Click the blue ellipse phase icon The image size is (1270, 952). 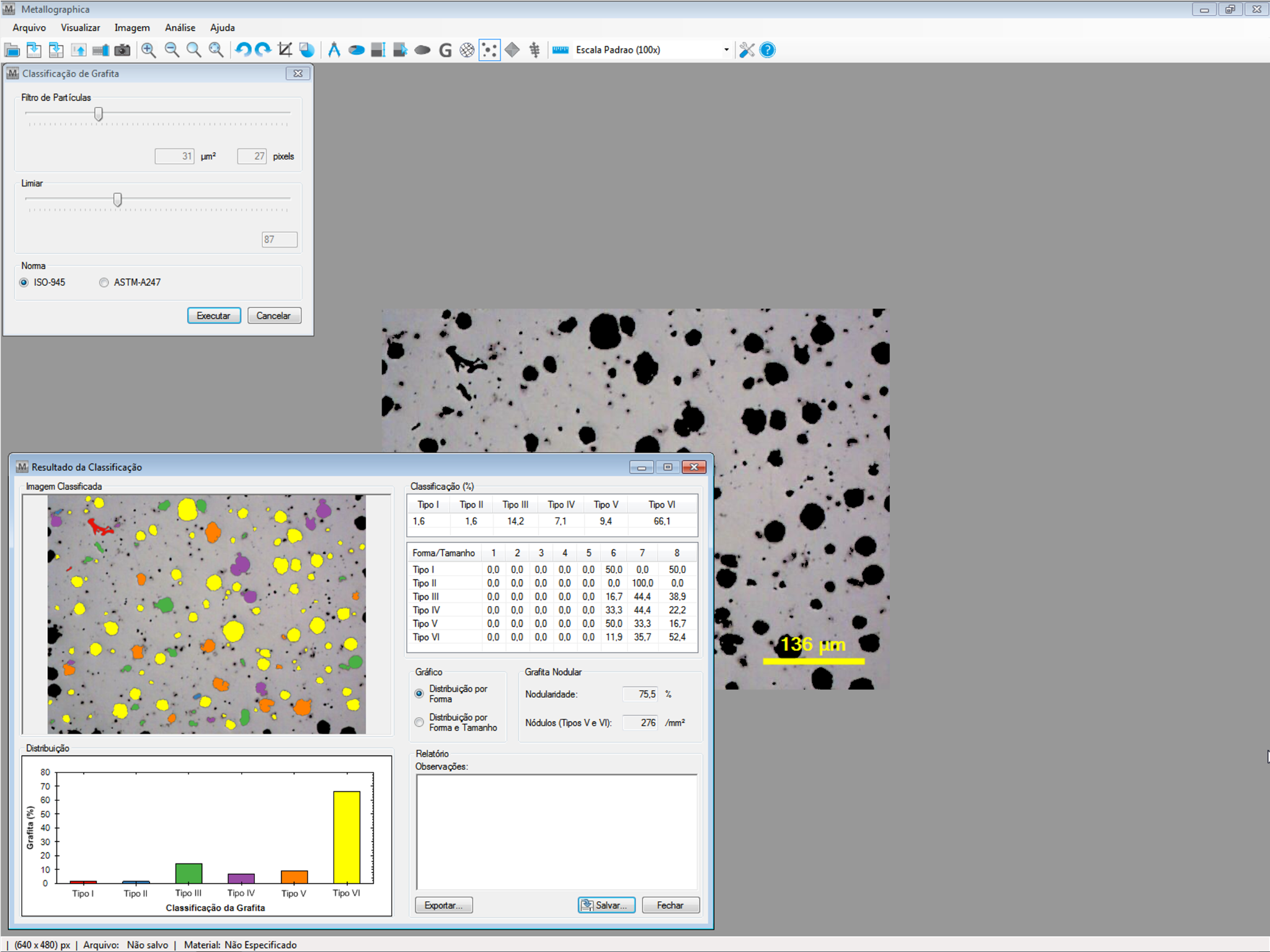point(357,50)
